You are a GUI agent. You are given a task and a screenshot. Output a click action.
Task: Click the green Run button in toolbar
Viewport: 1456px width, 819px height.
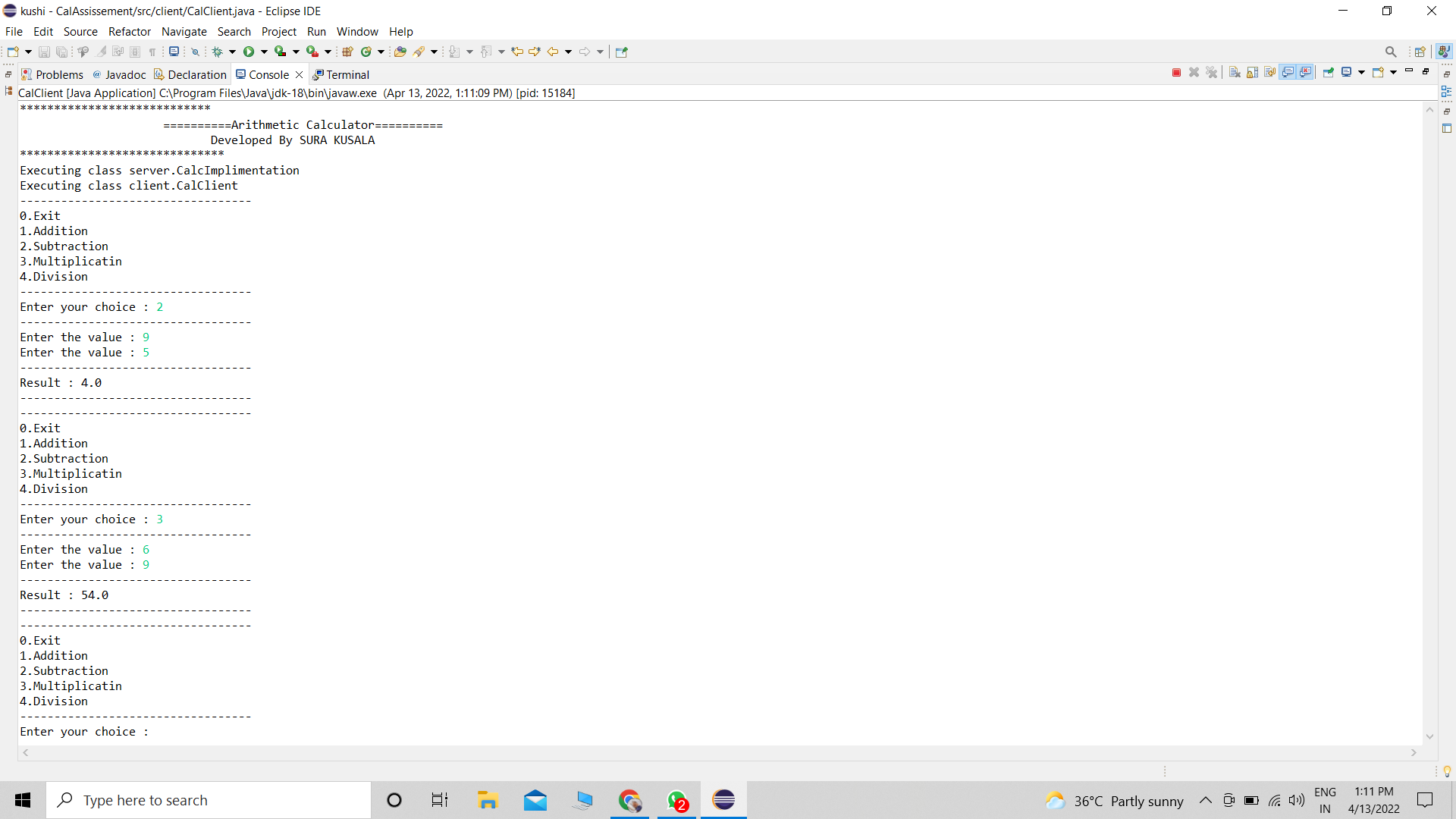[249, 52]
